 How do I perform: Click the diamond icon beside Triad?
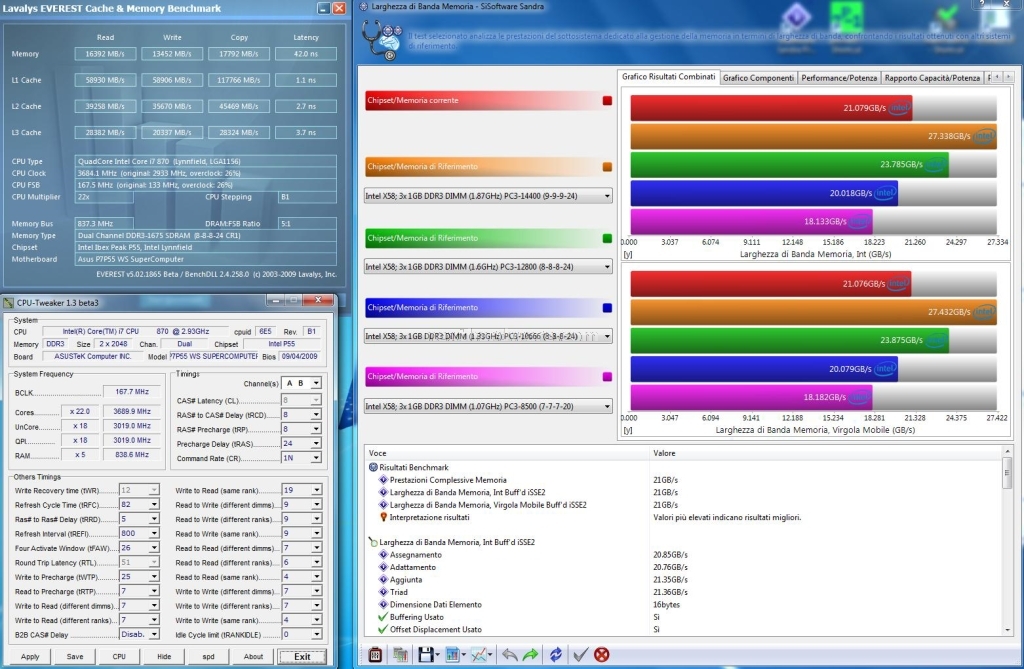coord(383,592)
